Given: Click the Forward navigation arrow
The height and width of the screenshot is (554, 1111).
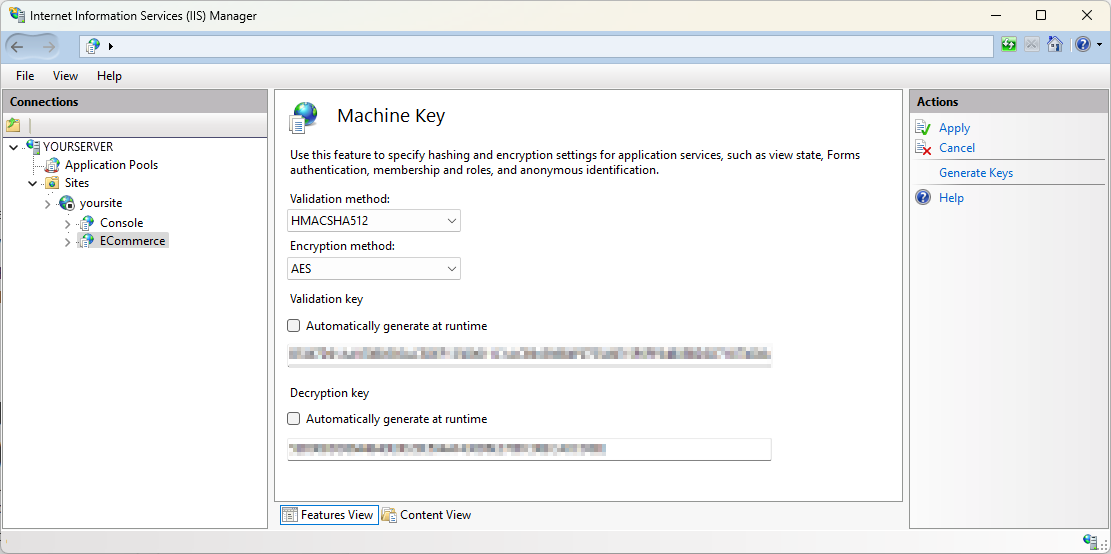Looking at the screenshot, I should 49,47.
